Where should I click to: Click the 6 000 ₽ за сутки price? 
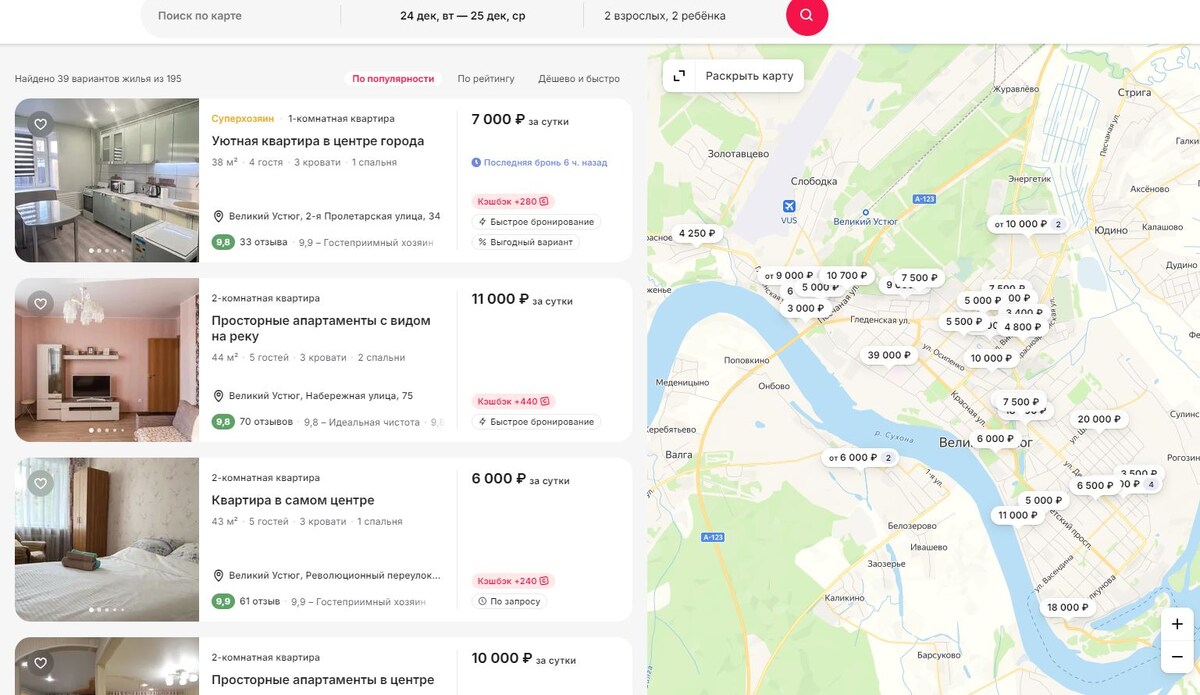[520, 480]
